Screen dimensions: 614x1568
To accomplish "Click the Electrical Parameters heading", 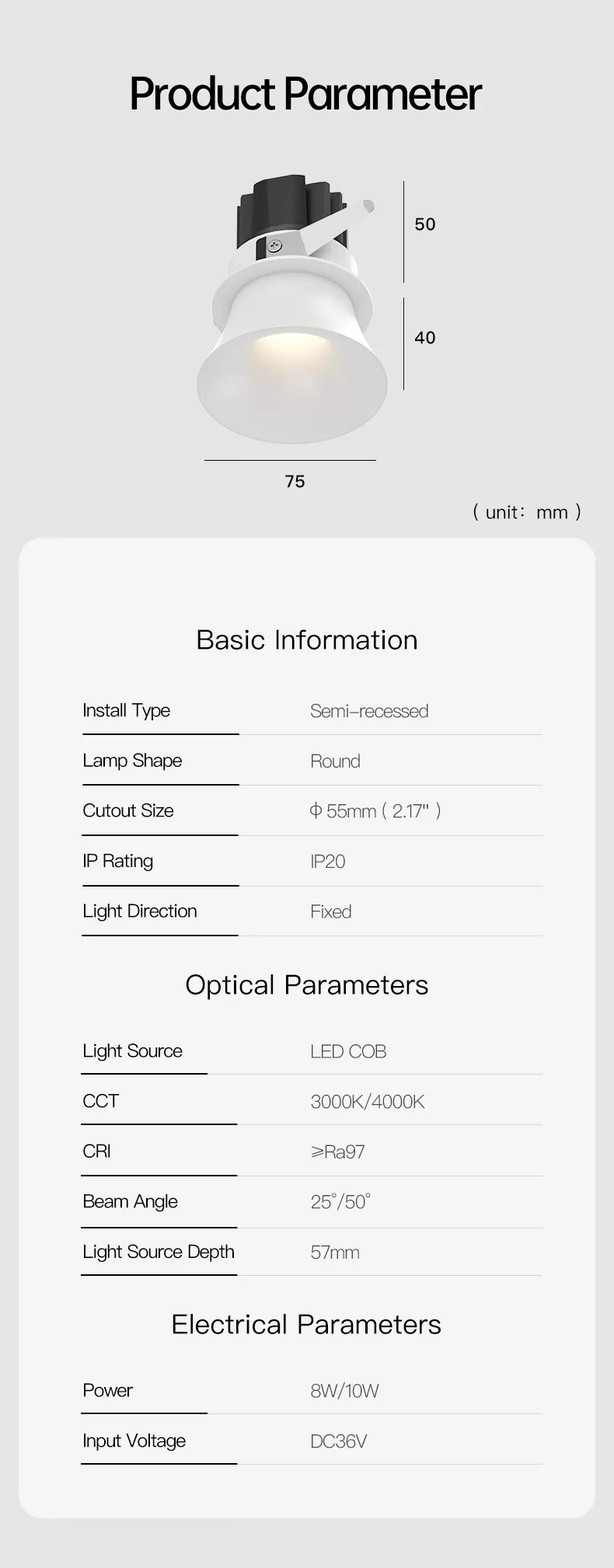I will tap(306, 1325).
